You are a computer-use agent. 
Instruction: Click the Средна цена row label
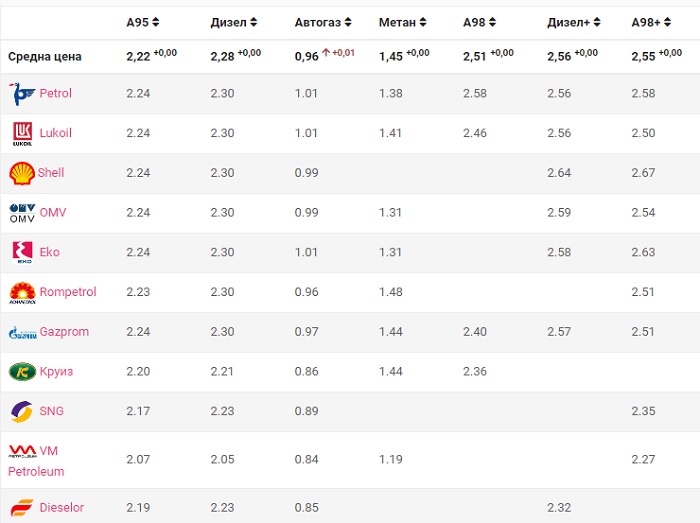45,57
